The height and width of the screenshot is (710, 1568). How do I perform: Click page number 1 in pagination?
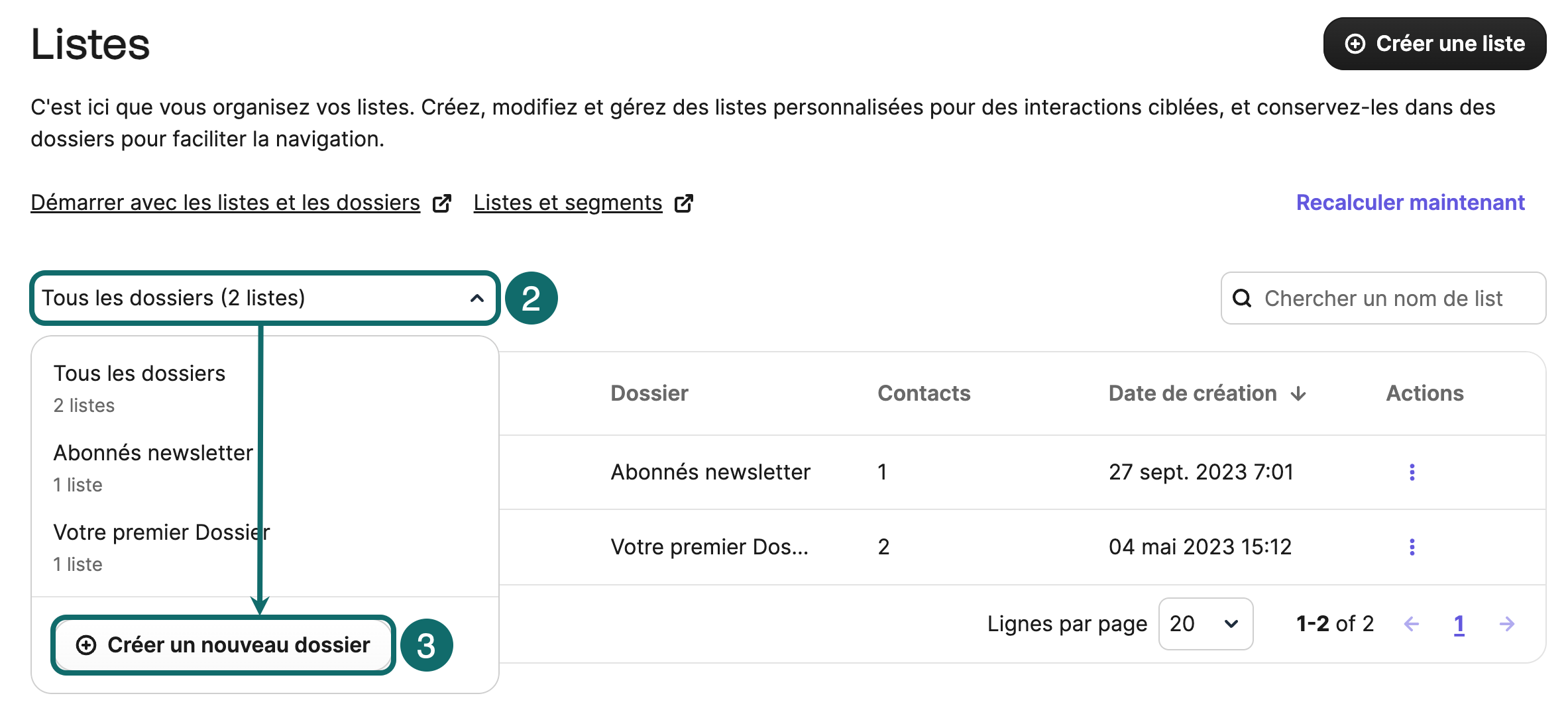(1459, 623)
